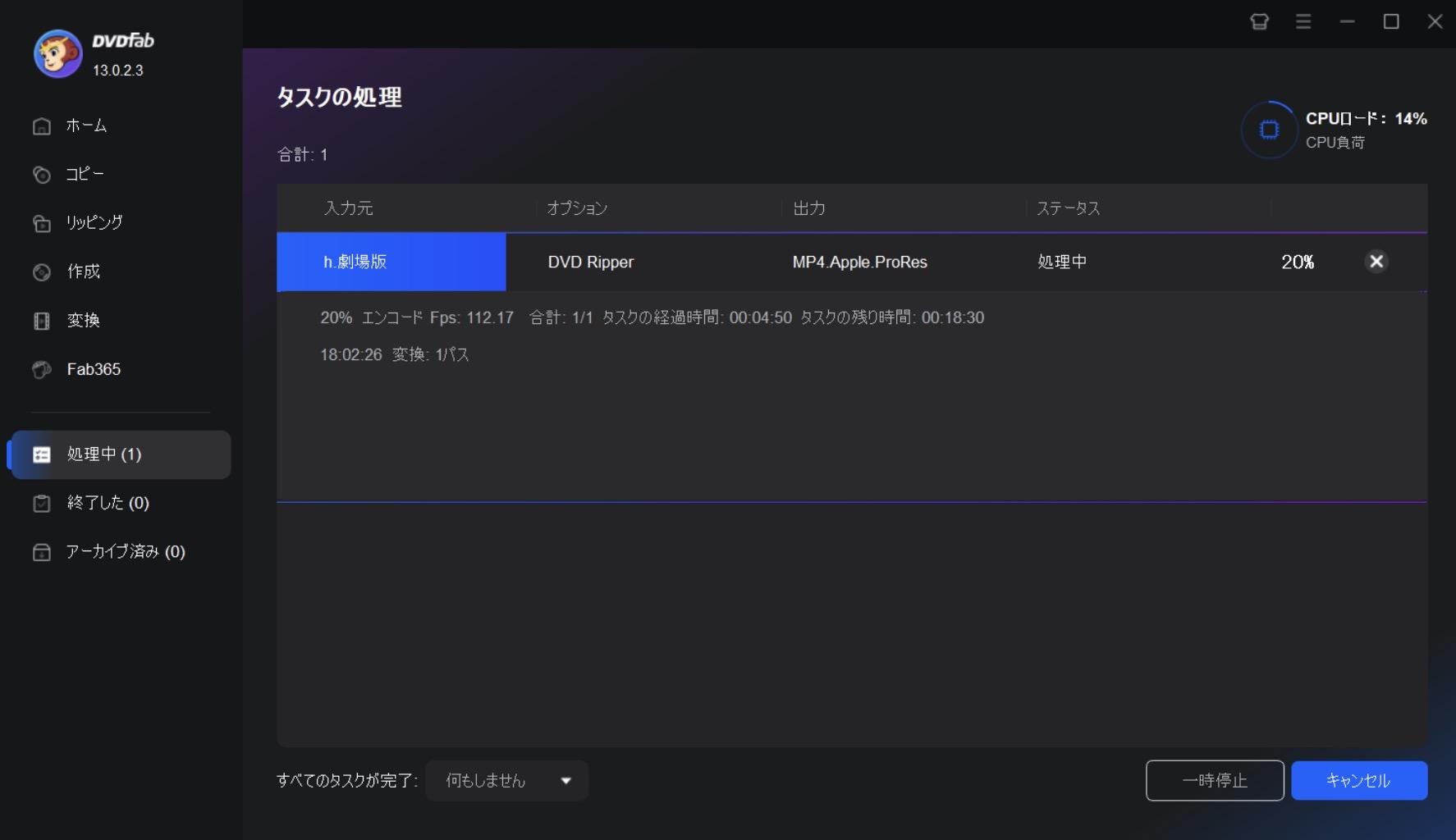
Task: Switch to コピー module
Action: coord(85,174)
